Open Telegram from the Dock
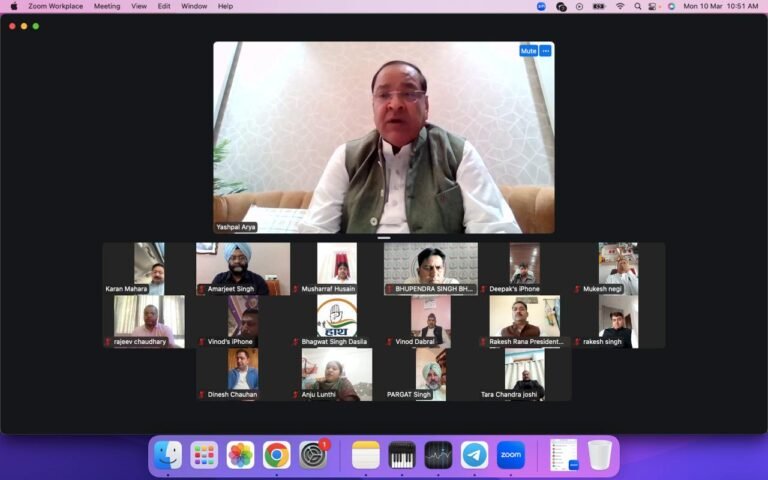The height and width of the screenshot is (480, 768). [x=474, y=455]
